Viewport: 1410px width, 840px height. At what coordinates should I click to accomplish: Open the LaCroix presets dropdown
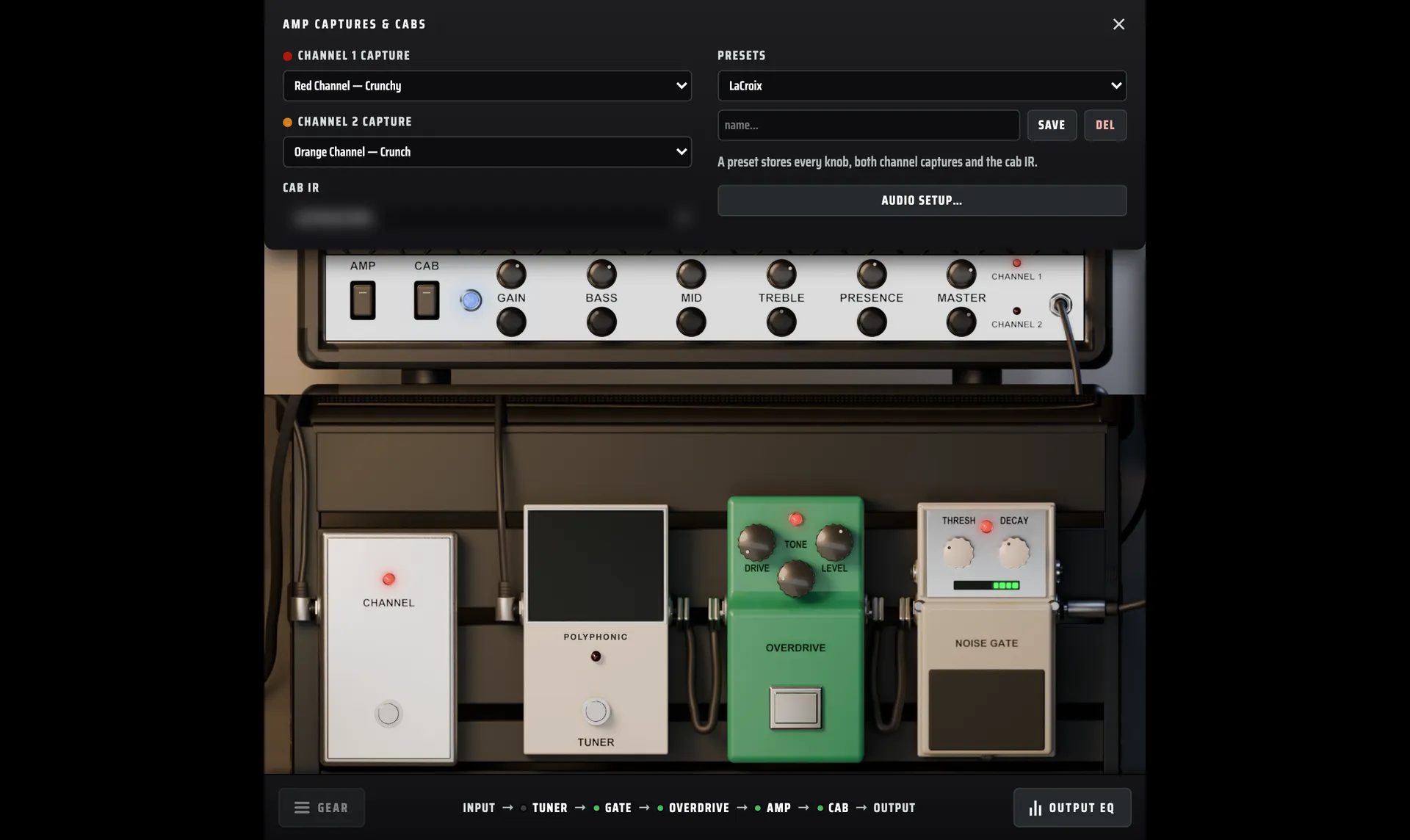point(922,86)
